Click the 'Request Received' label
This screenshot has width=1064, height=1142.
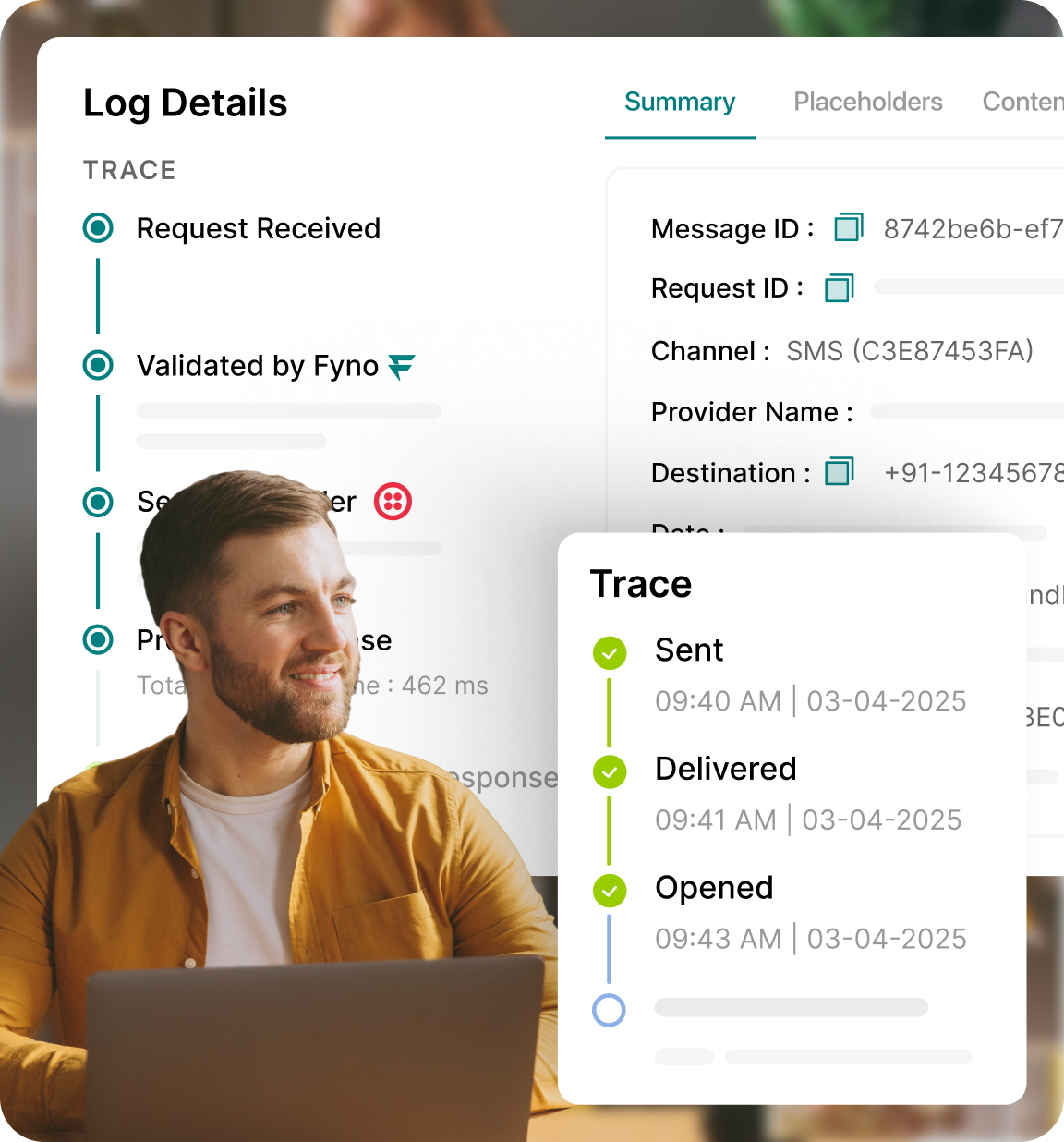[259, 228]
